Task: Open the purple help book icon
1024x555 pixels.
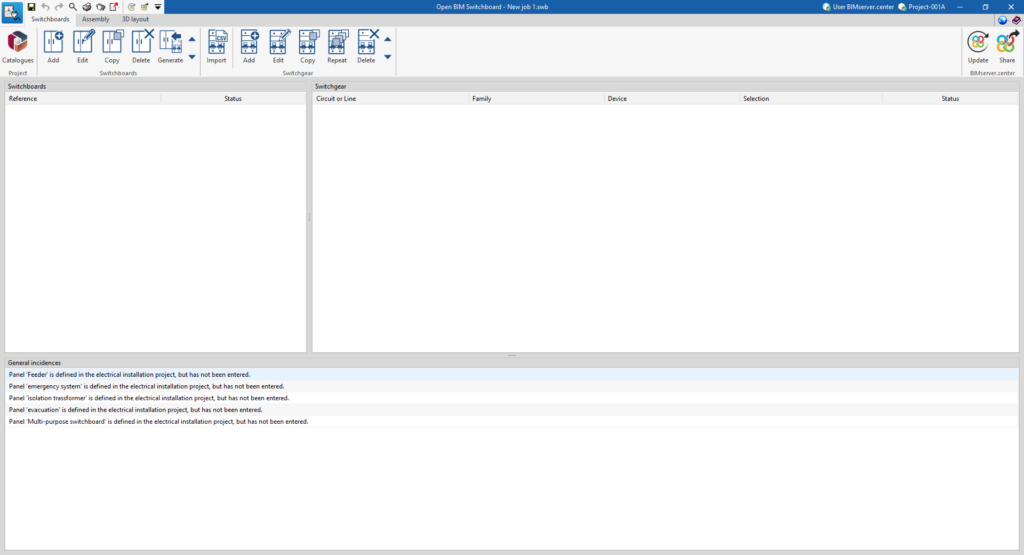Action: 1016,20
